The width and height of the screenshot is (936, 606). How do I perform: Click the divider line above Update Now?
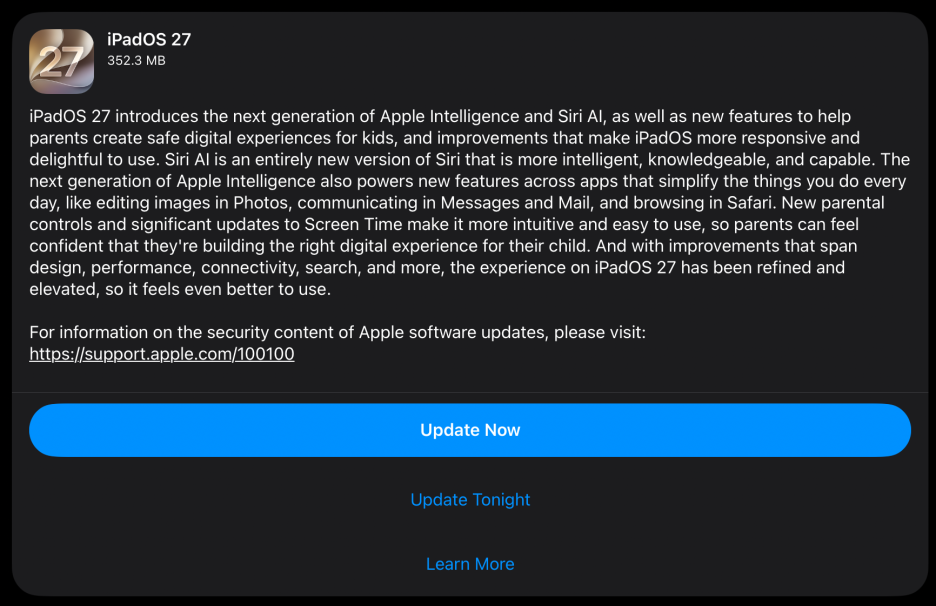click(x=470, y=392)
